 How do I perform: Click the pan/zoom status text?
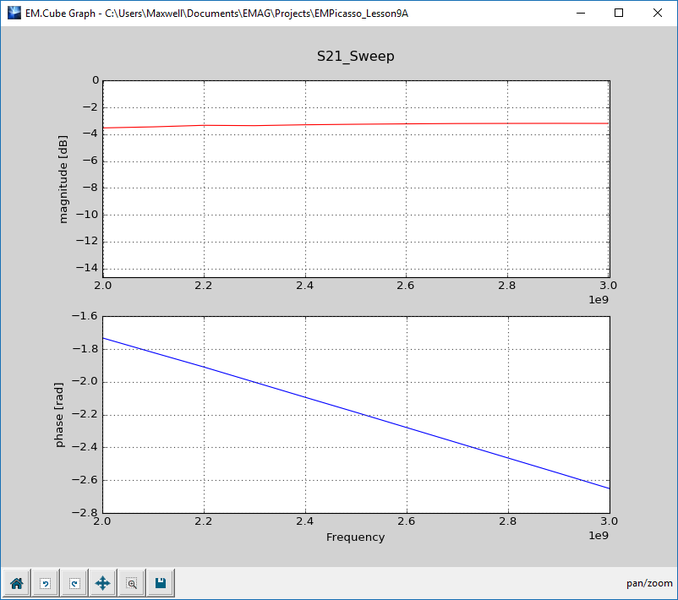649,584
